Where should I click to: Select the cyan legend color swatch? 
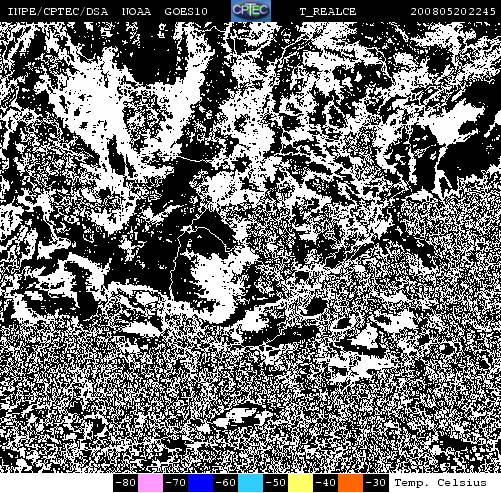tap(251, 483)
